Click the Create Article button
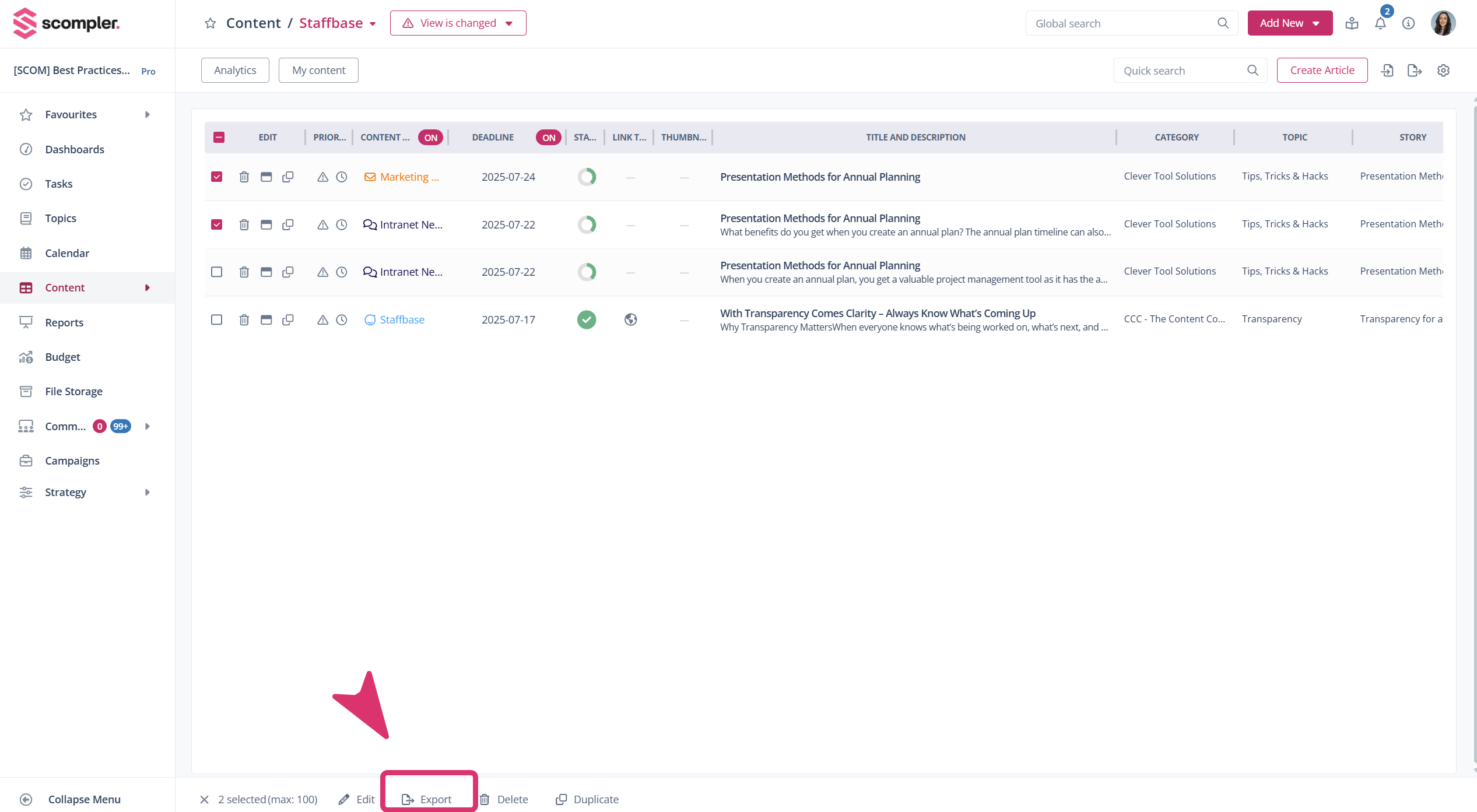 pyautogui.click(x=1322, y=71)
